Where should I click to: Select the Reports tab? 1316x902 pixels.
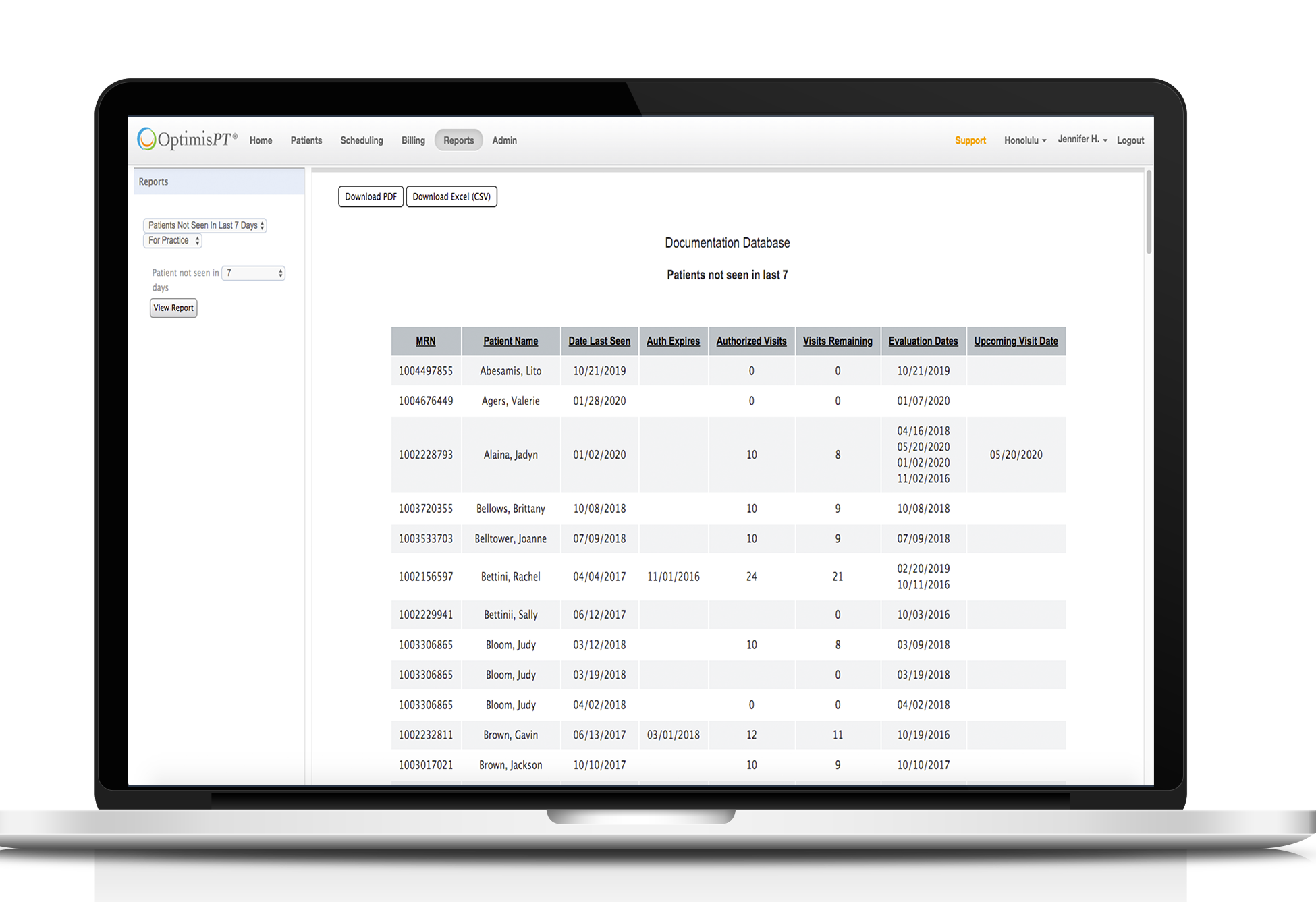tap(458, 140)
